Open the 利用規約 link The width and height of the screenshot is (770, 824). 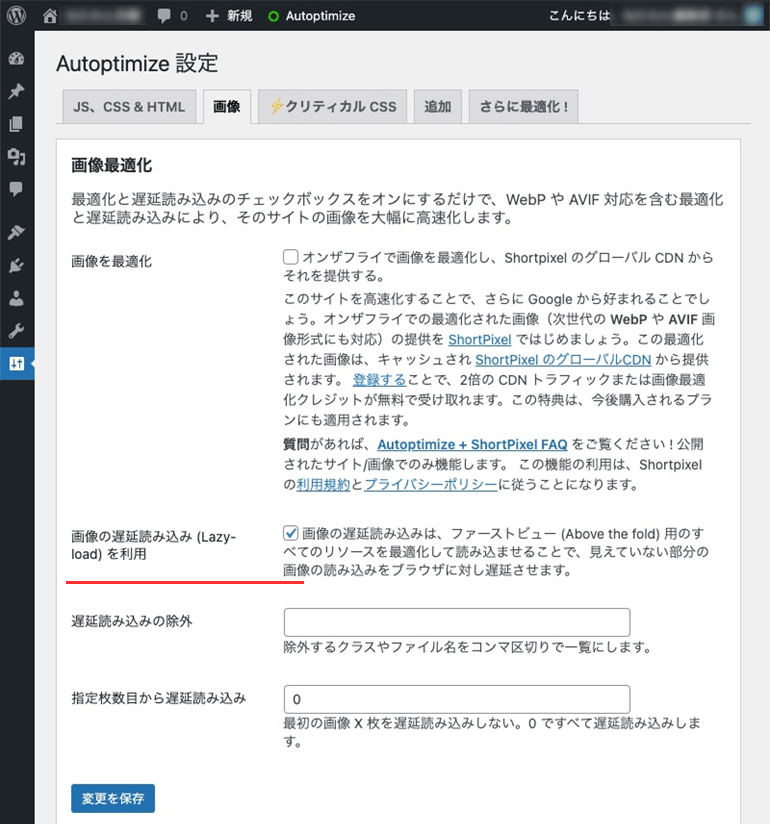(323, 485)
